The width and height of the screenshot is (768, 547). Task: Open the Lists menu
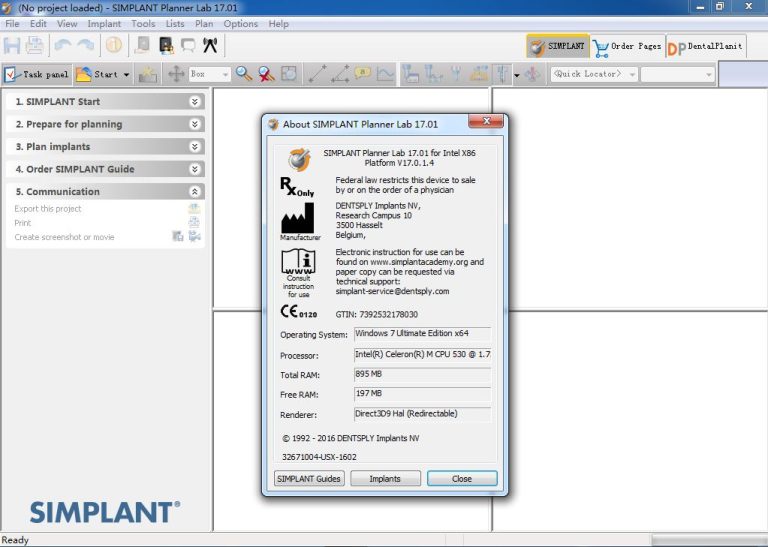(x=174, y=24)
